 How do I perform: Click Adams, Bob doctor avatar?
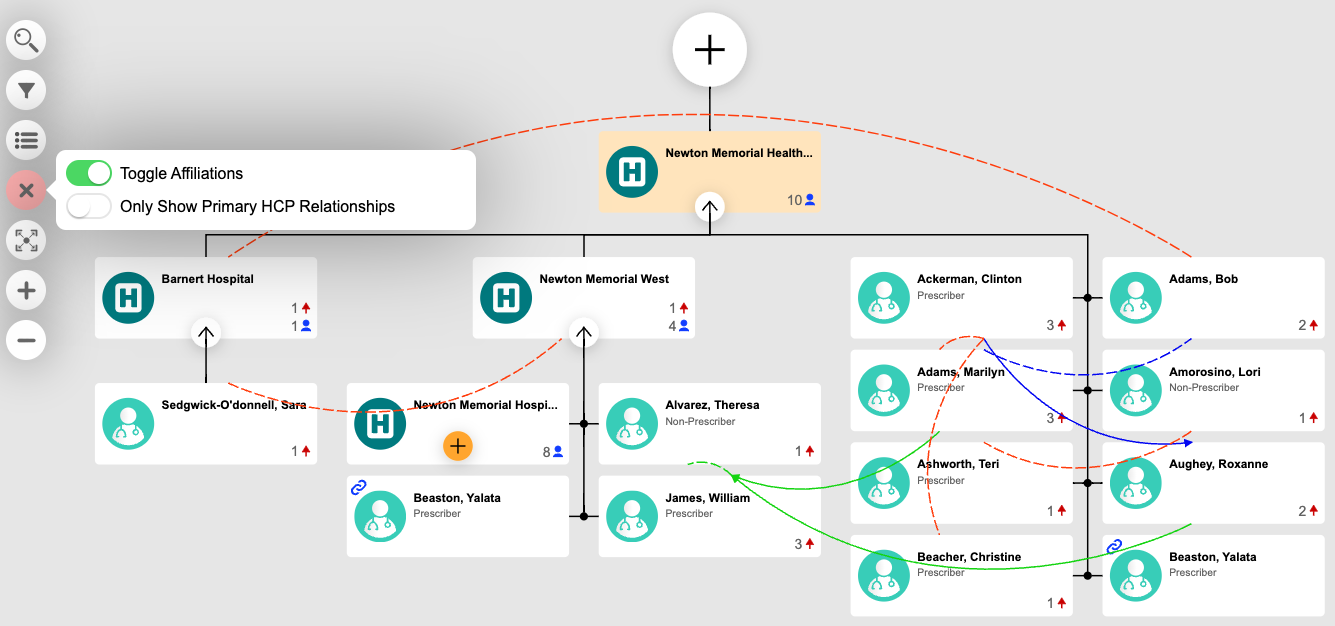1136,298
